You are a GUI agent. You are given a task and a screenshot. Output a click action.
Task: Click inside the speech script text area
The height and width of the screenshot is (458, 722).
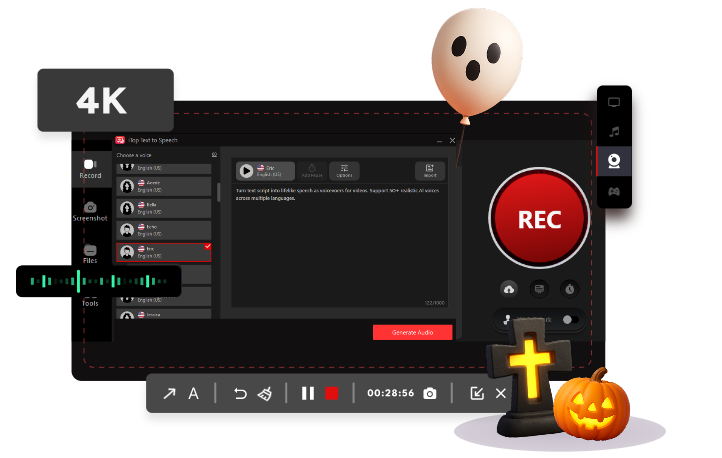coord(339,246)
